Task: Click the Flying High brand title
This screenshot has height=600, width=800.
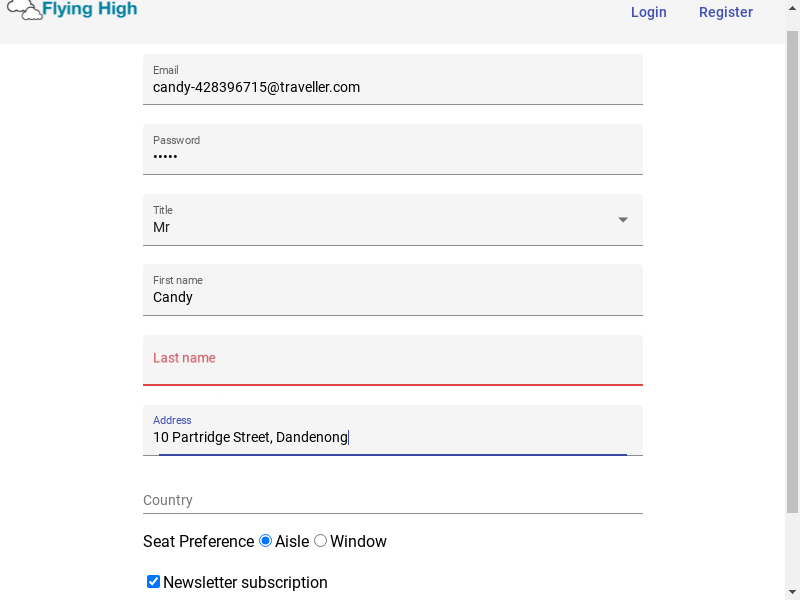Action: tap(90, 9)
